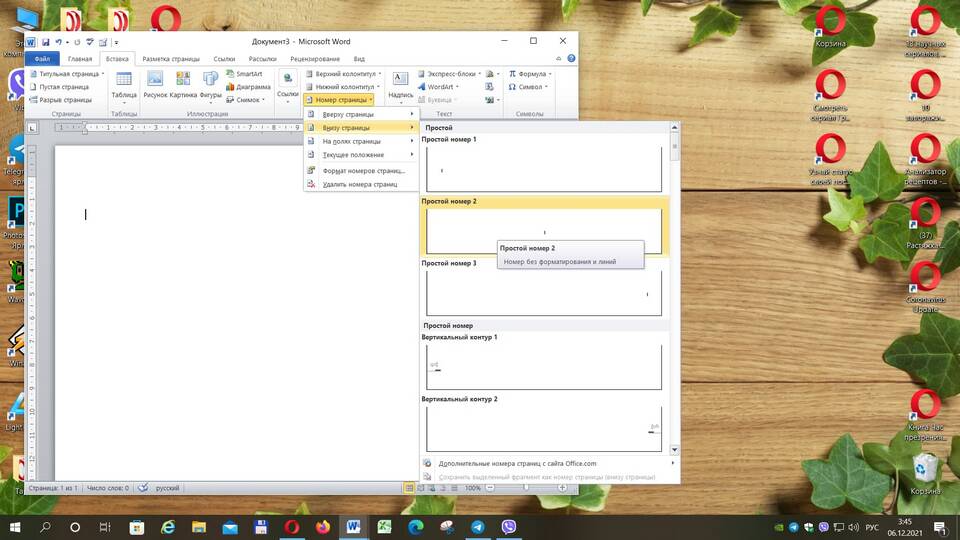Click the Windows Start button
The image size is (960, 540).
(x=15, y=527)
